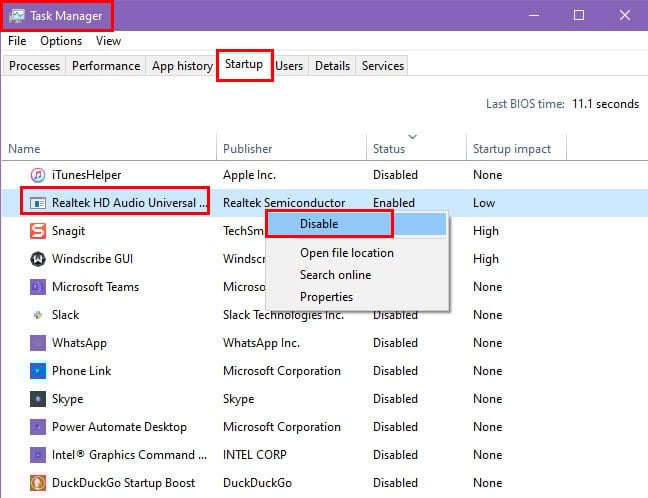Select the Snagit row name
This screenshot has width=648, height=498.
click(68, 231)
